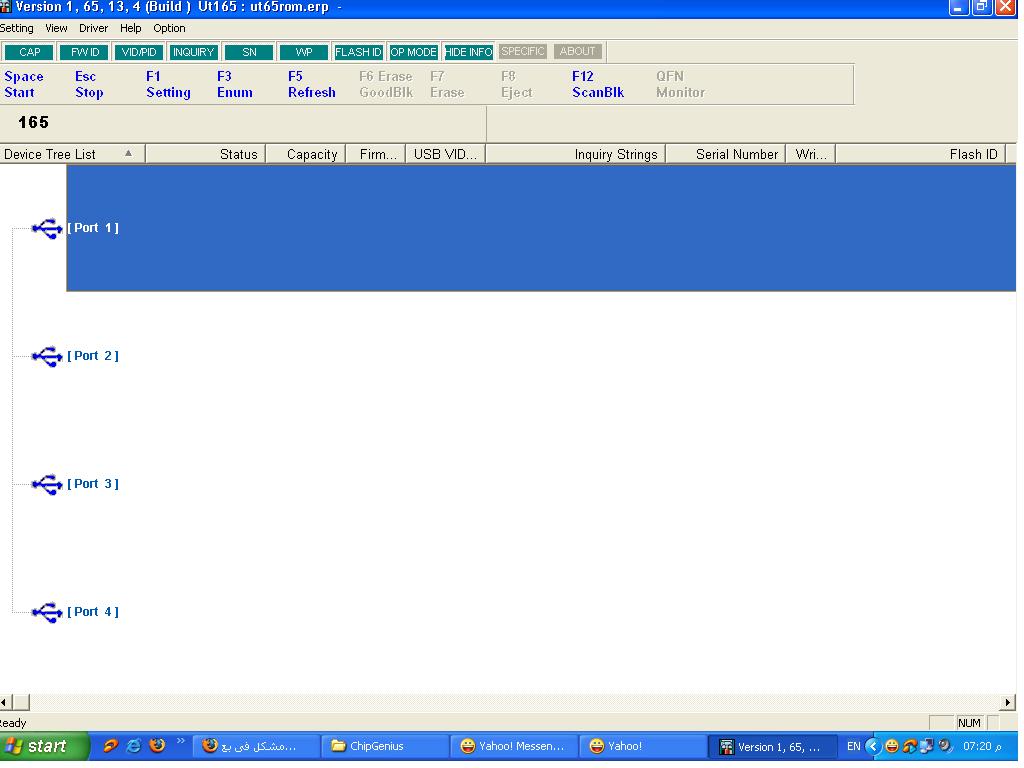Click the Flash ID column header
Viewport: 1024px width, 768px height.
(x=921, y=154)
